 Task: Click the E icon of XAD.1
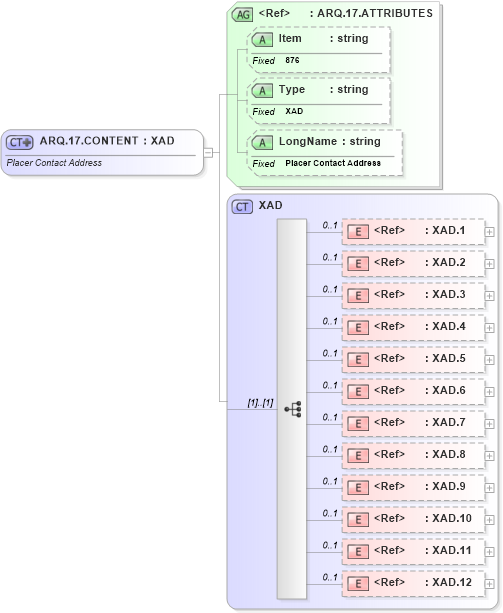358,232
